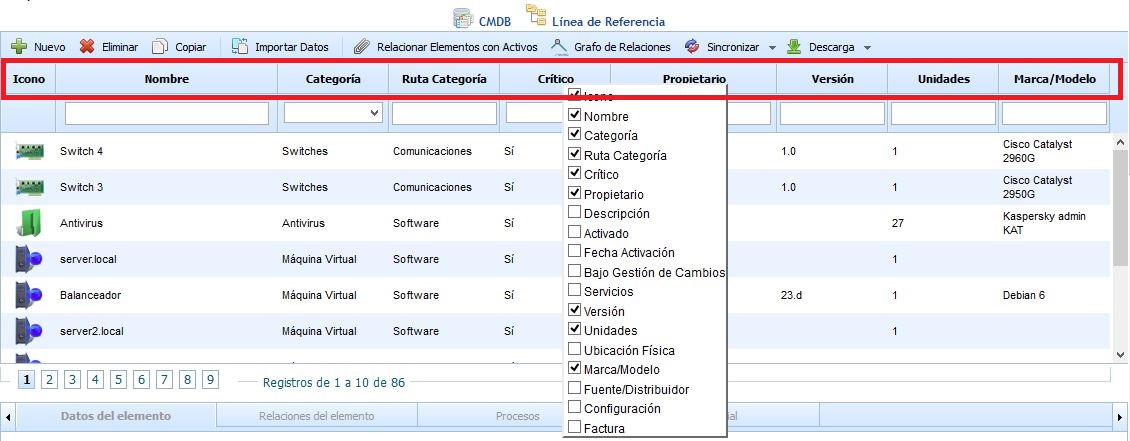Click the green plus Nuevo icon

click(x=19, y=47)
